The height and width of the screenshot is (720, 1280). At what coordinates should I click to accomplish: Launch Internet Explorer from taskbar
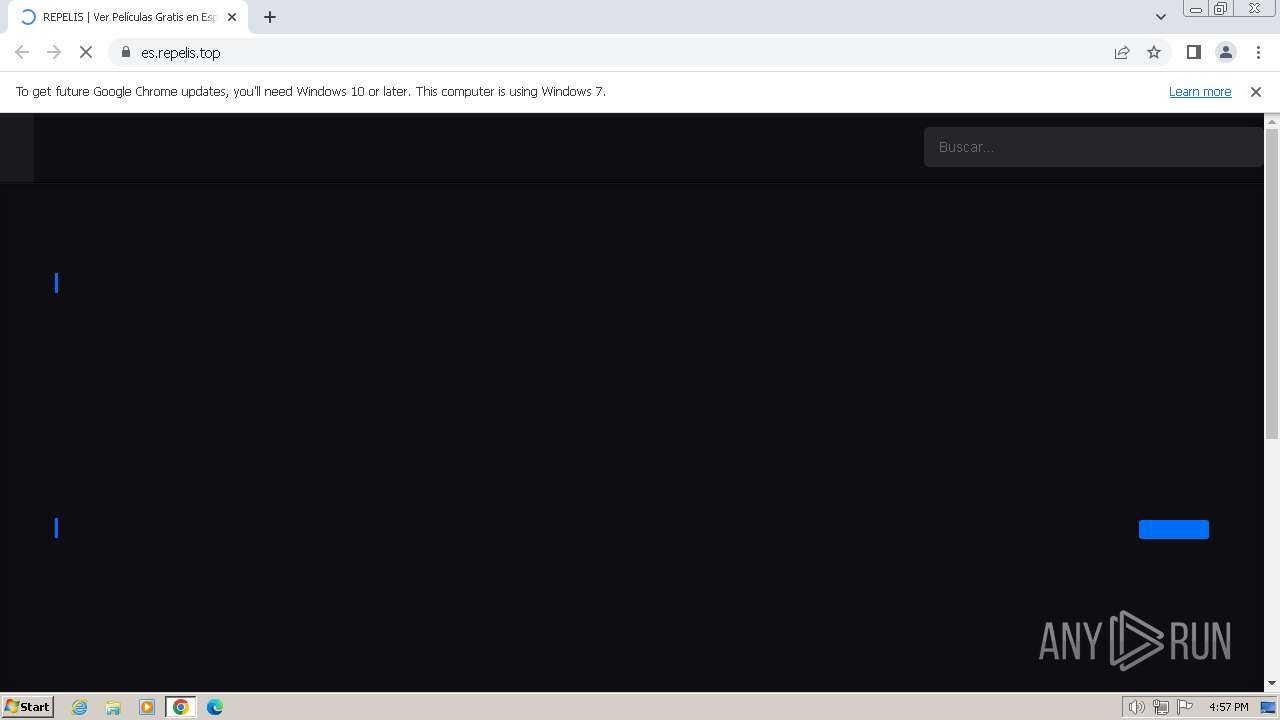[x=80, y=707]
